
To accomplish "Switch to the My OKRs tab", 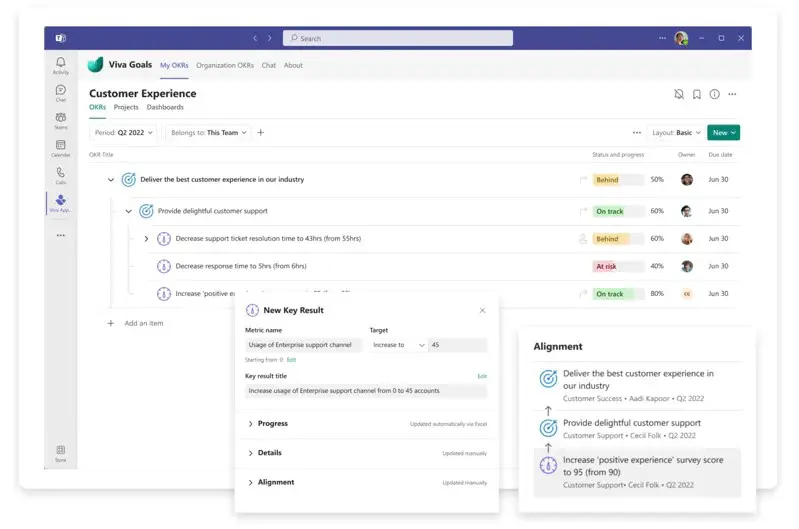I will (x=174, y=65).
